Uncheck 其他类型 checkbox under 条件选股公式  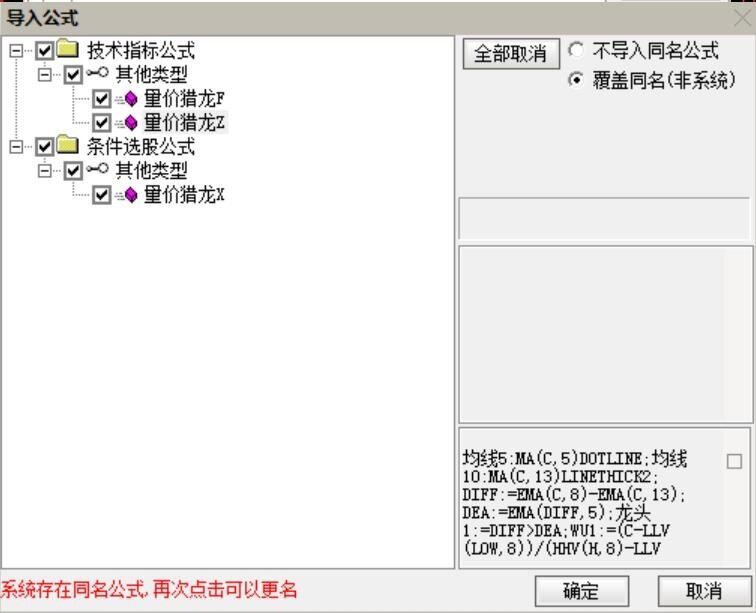[73, 171]
